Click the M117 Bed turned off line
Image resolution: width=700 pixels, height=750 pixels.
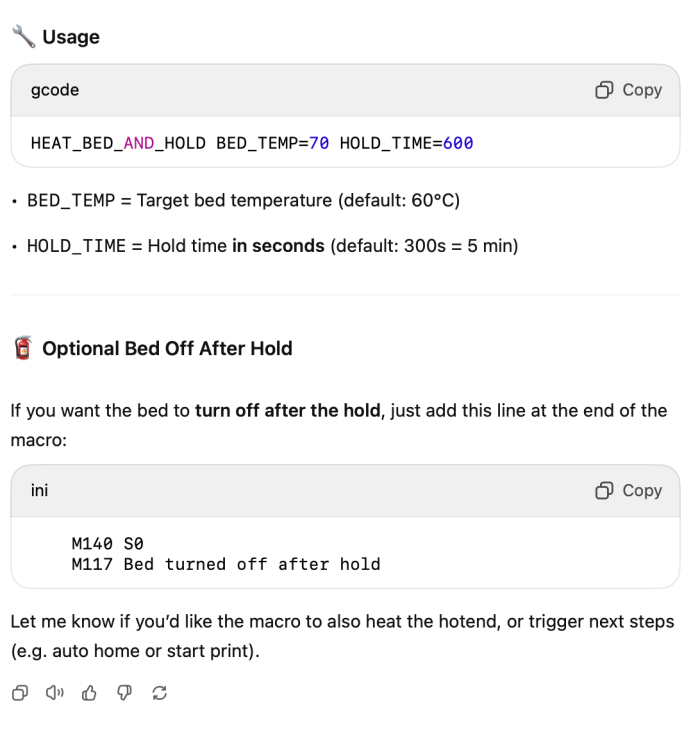point(226,564)
